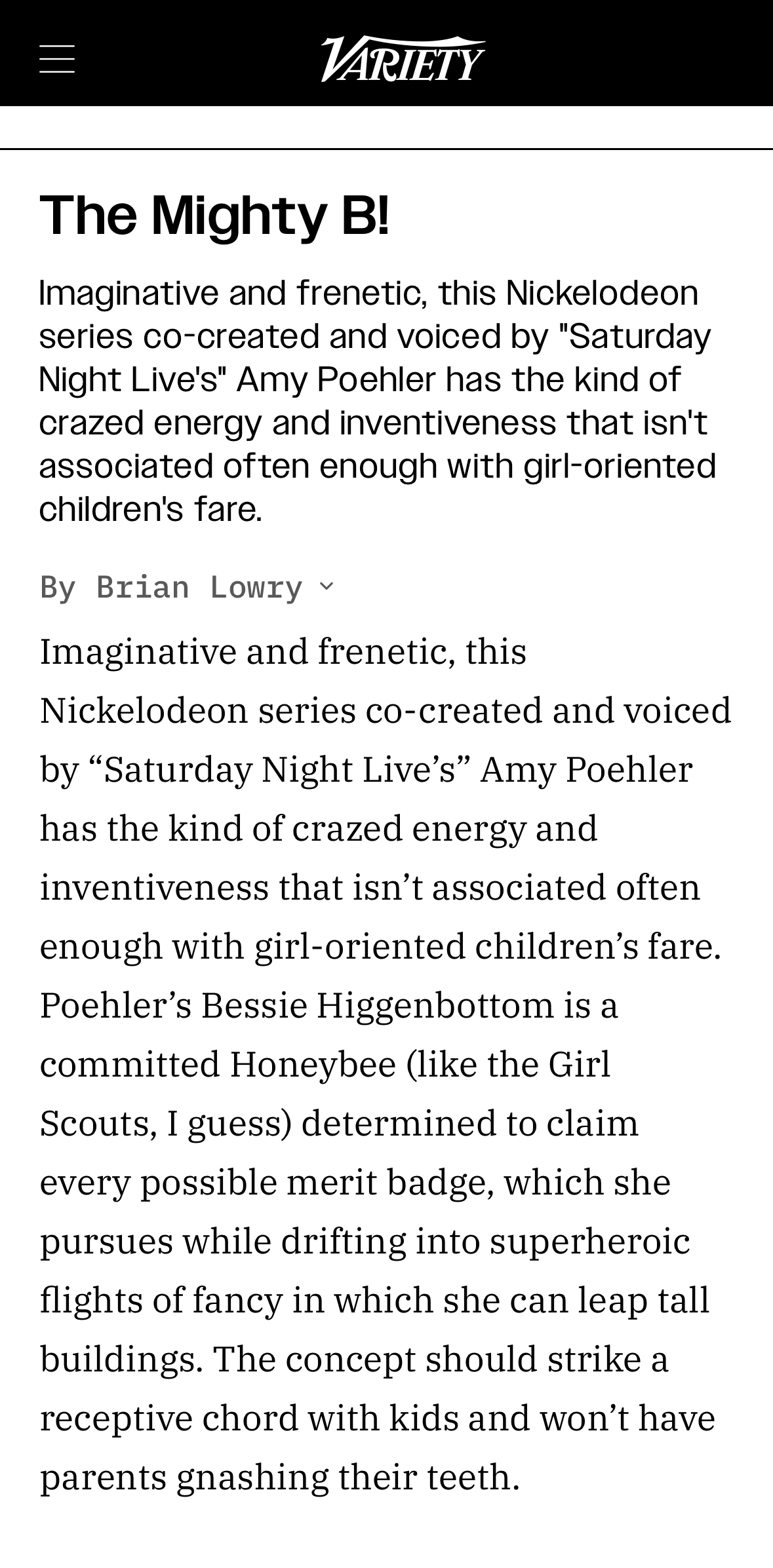Viewport: 773px width, 1568px height.
Task: Open the hamburger navigation menu
Action: (x=57, y=59)
